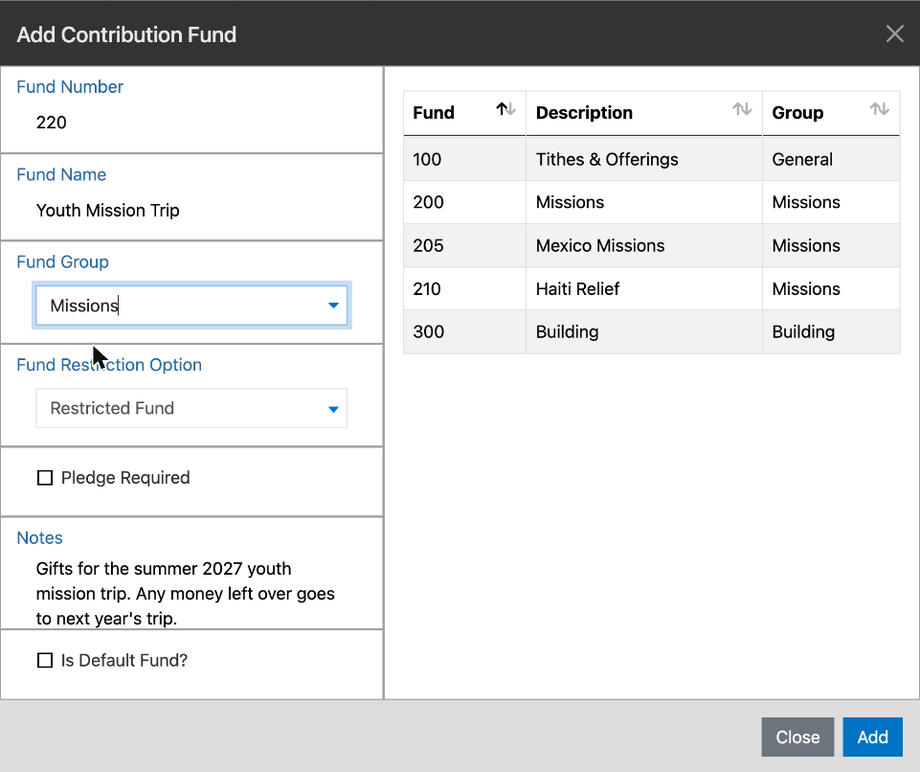Select fund number 200 cell
Screen dimensions: 920x772
coord(465,202)
